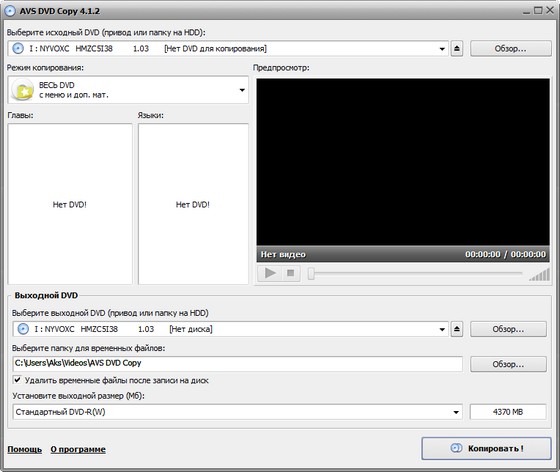Click the output drive disc icon
The height and width of the screenshot is (472, 560).
pyautogui.click(x=23, y=328)
